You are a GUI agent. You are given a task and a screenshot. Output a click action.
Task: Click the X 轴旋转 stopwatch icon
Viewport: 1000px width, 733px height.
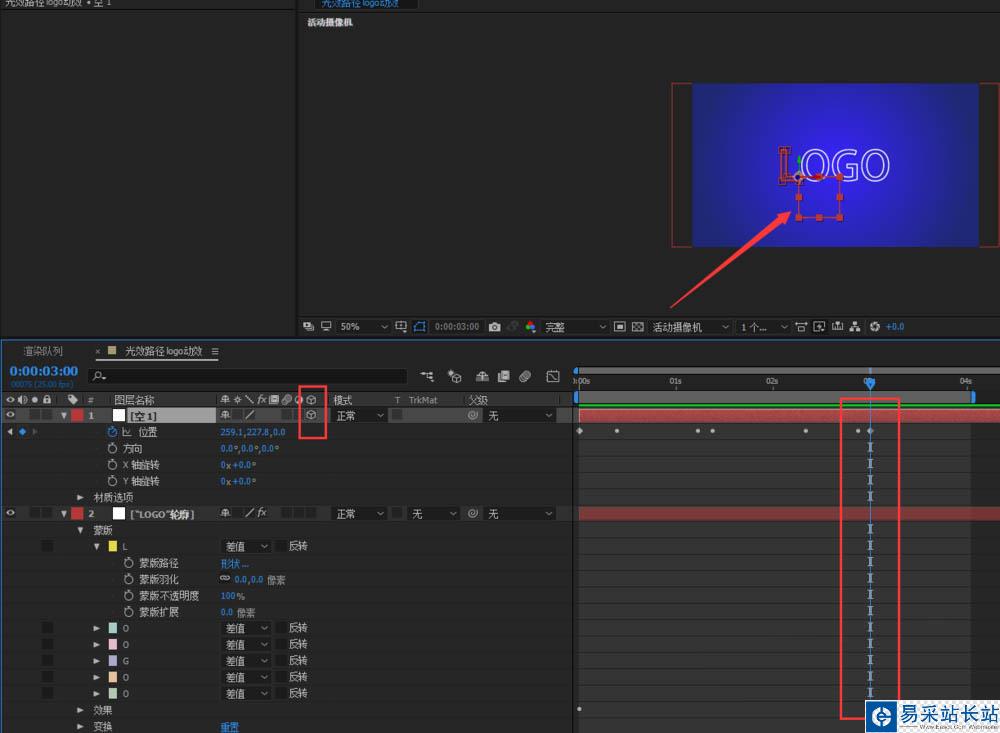coord(112,464)
